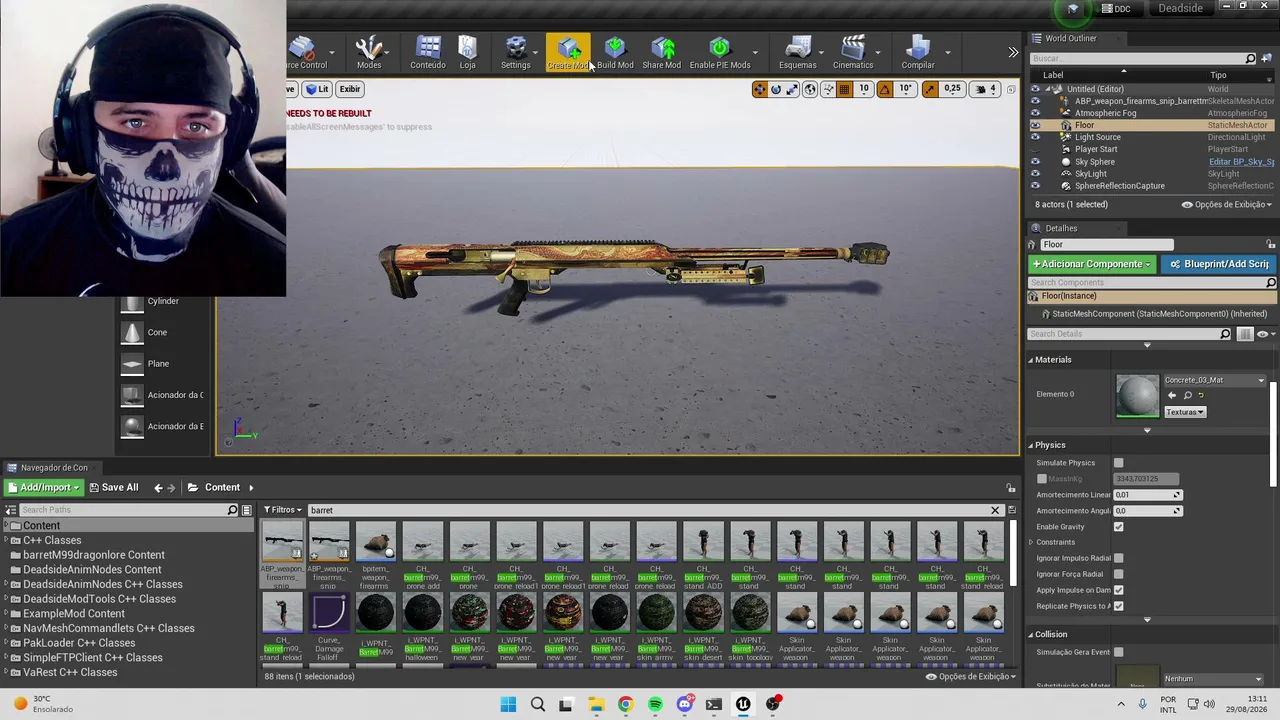The image size is (1280, 720).
Task: Click the Share Mod toolbar icon
Action: 662,52
